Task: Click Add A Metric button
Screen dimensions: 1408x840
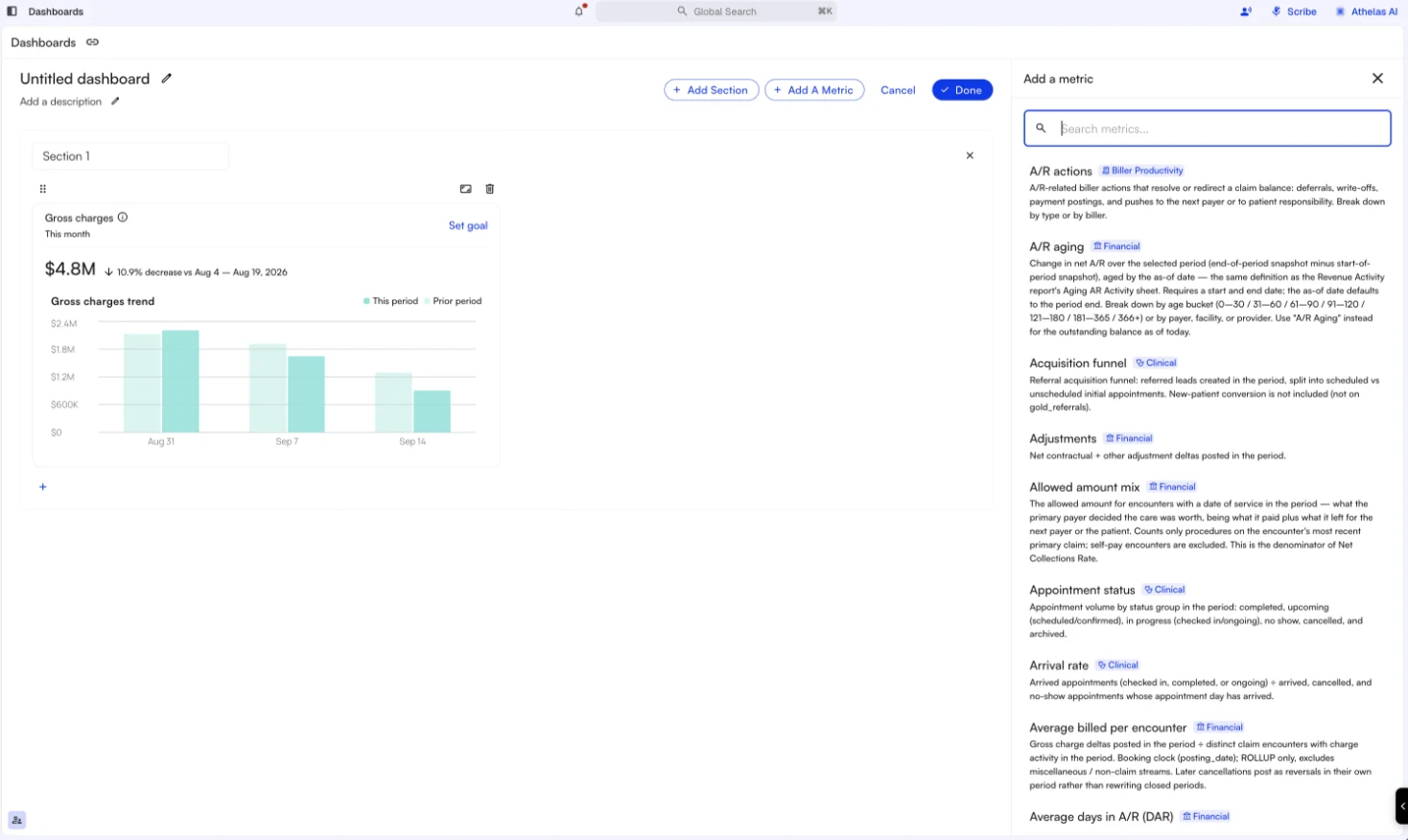Action: 814,90
